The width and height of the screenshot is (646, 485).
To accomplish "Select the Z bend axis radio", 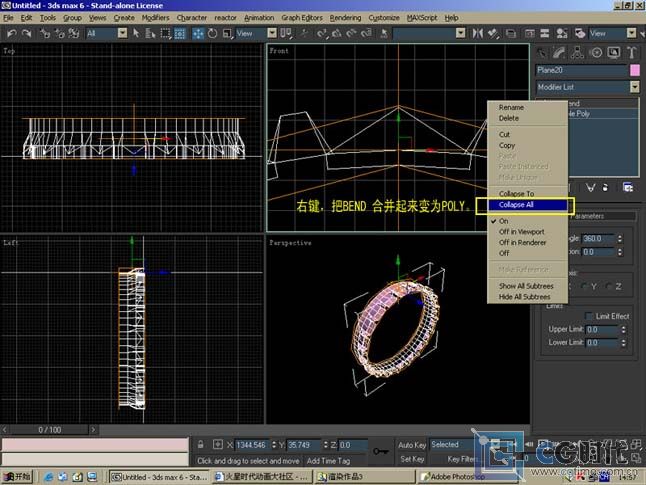I will pos(609,286).
